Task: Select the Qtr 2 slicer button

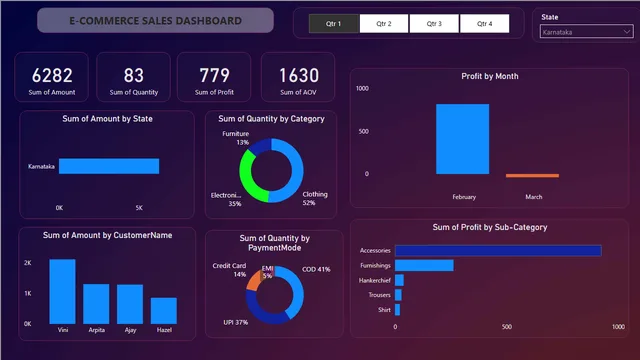Action: [384, 24]
